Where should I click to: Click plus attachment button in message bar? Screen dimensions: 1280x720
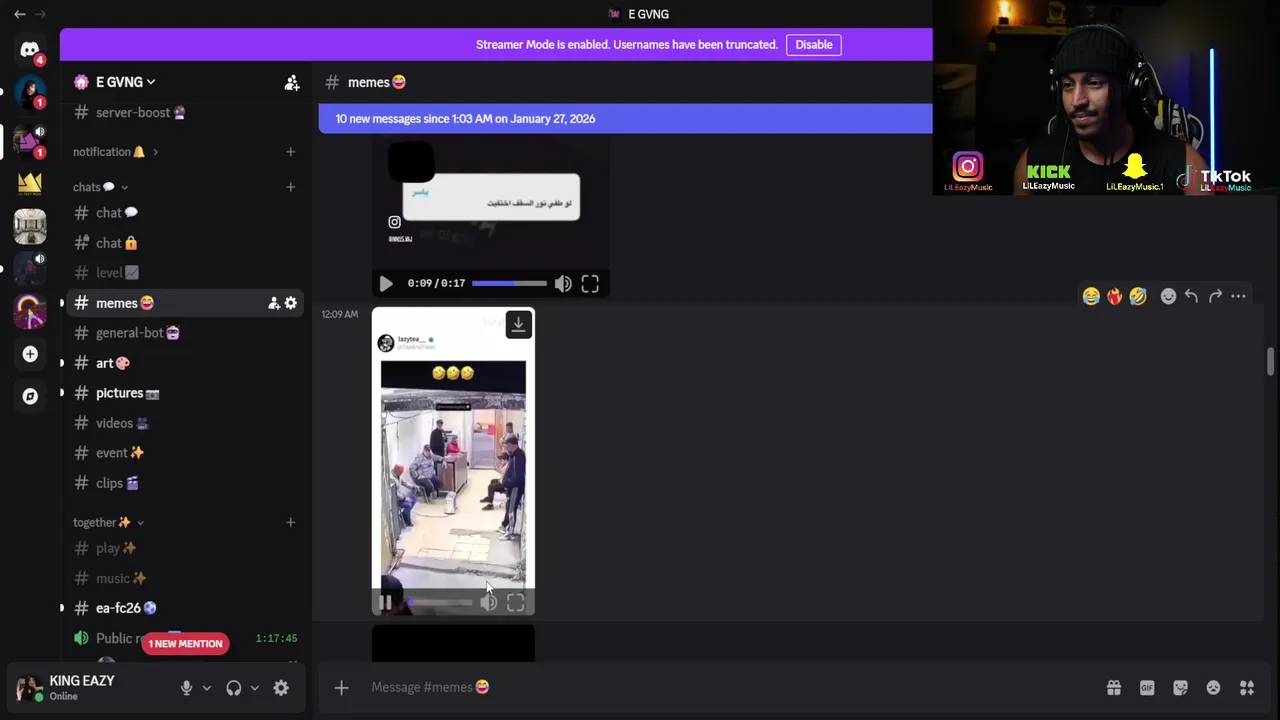(341, 687)
